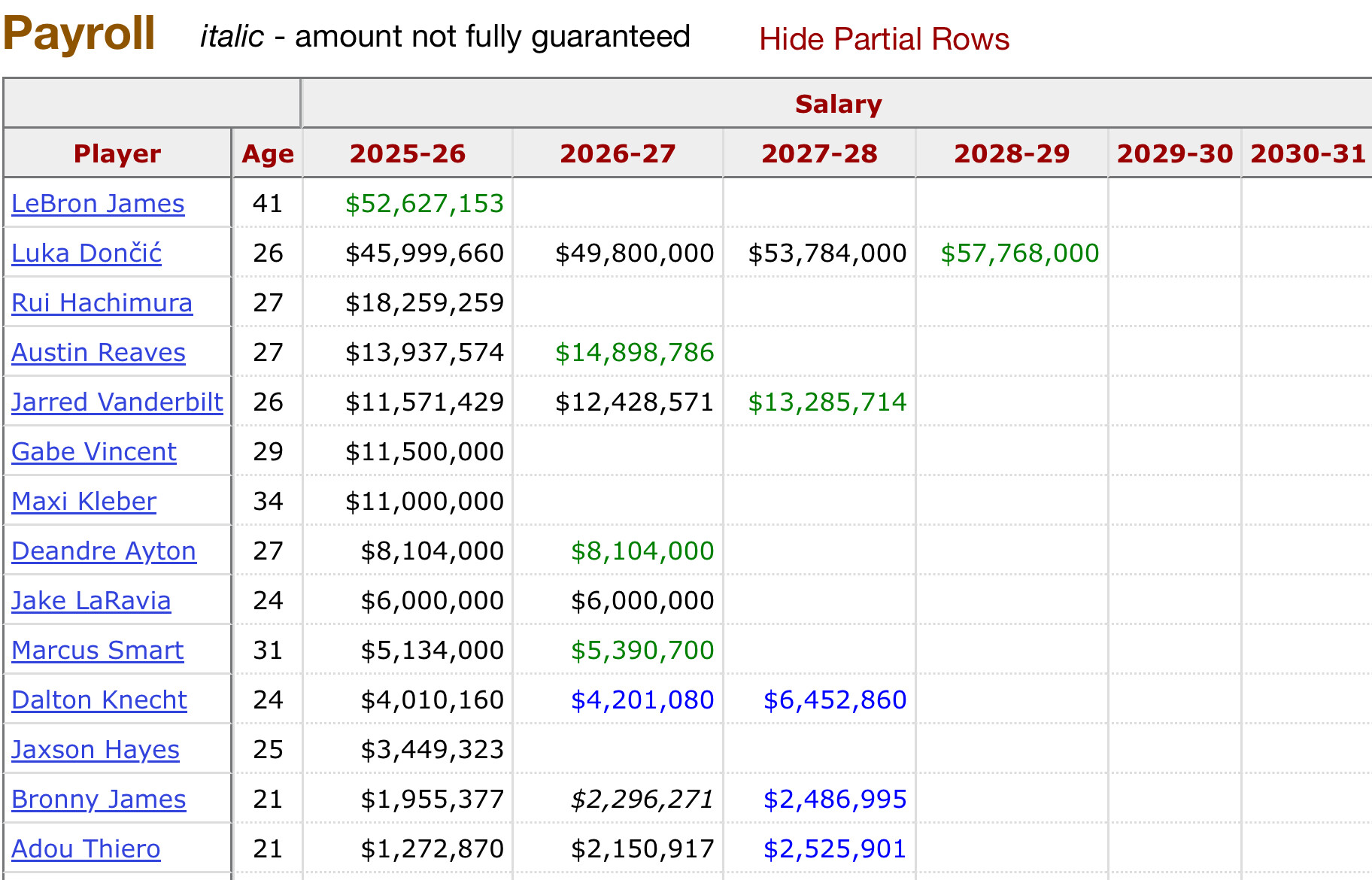
Task: Sort by 2026-27 salary column header
Action: coord(618,153)
